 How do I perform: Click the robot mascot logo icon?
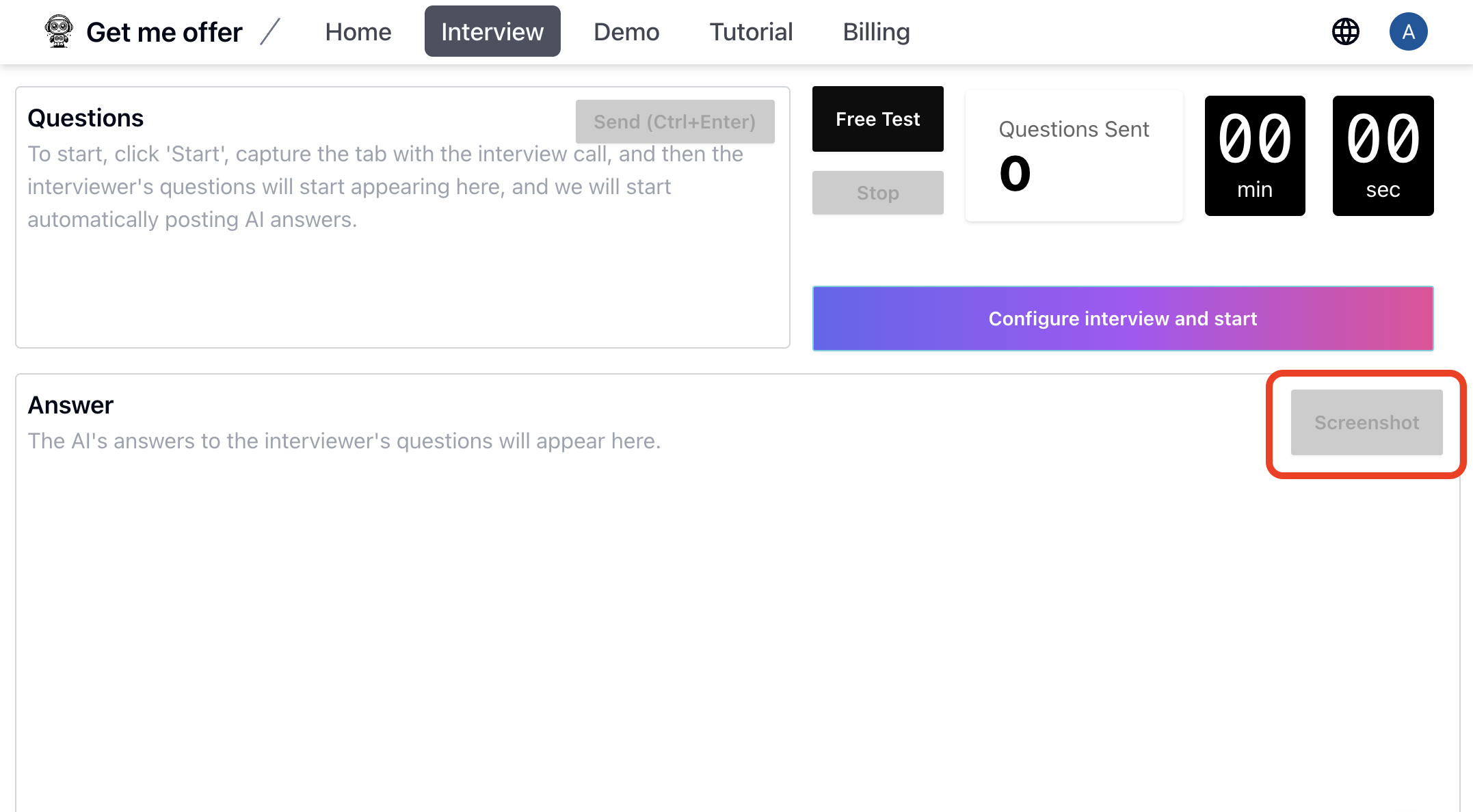59,31
